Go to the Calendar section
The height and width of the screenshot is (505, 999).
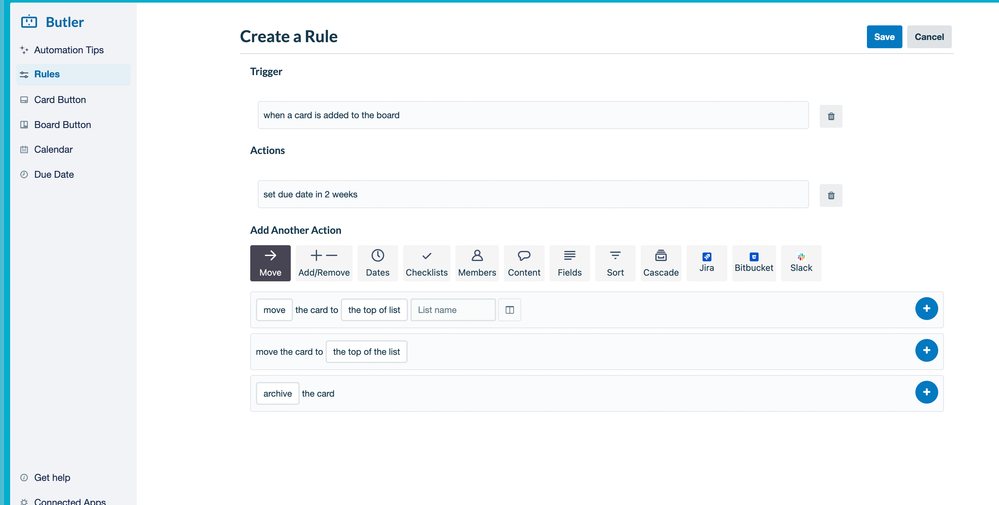coord(54,149)
